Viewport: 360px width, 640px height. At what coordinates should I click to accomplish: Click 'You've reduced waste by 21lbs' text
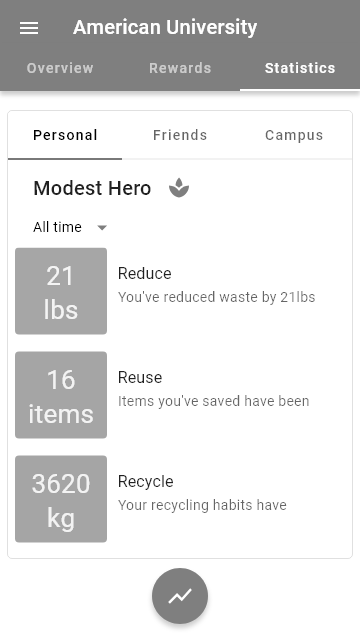pos(217,297)
